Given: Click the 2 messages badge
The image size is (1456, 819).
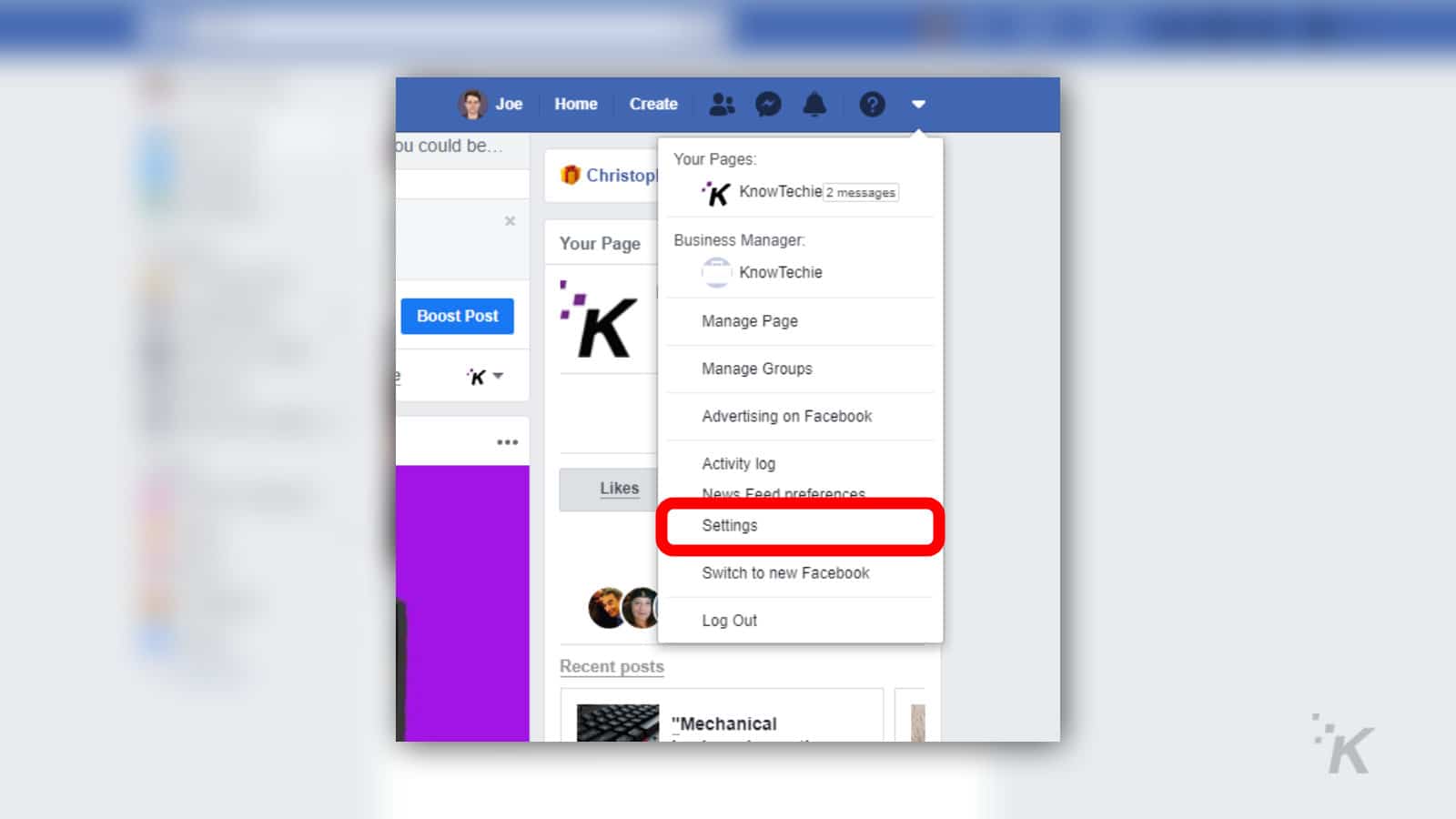Looking at the screenshot, I should coord(861,193).
